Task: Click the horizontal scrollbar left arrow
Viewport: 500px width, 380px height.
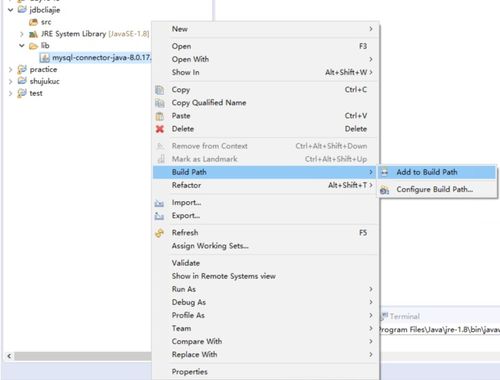Action: click(x=9, y=356)
